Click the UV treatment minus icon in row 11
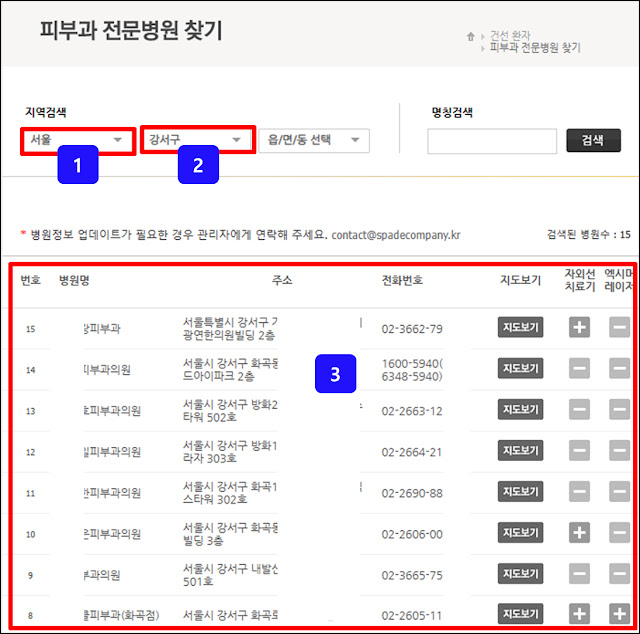The width and height of the screenshot is (640, 634). click(x=579, y=492)
